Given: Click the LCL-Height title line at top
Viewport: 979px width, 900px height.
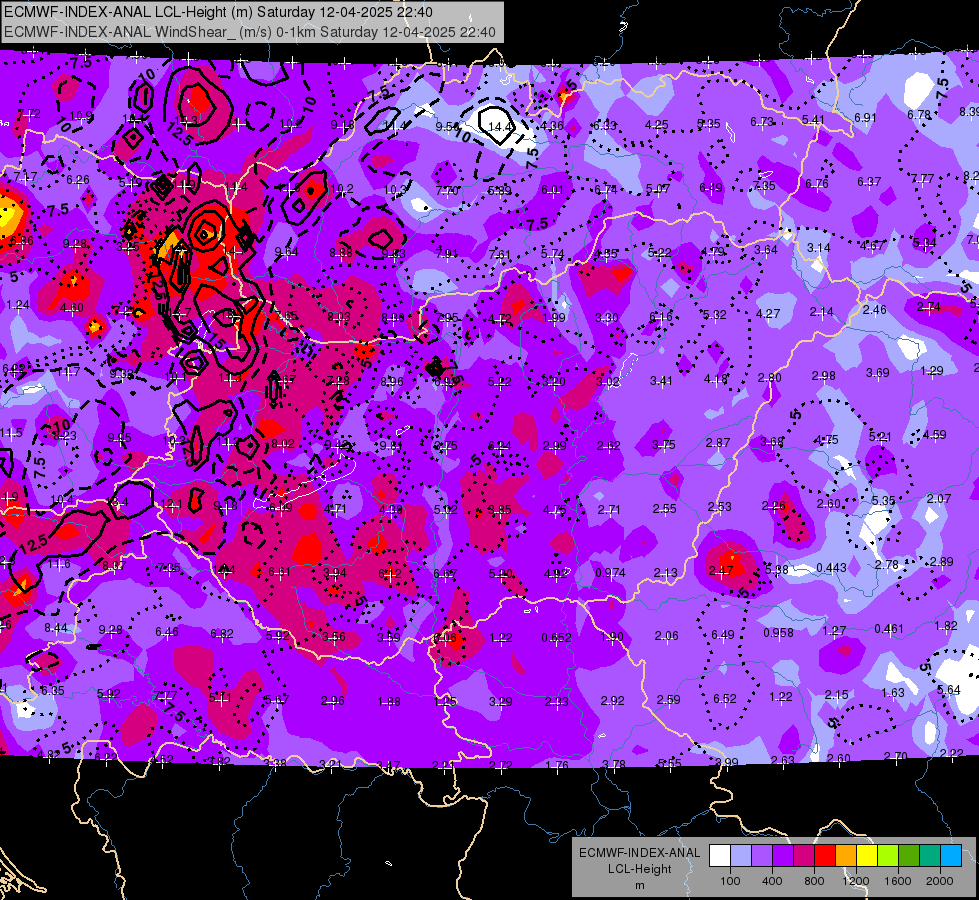Looking at the screenshot, I should 219,12.
